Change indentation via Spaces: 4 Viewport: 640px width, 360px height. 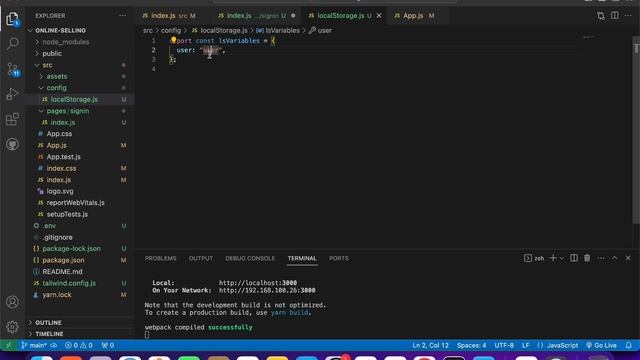(471, 345)
